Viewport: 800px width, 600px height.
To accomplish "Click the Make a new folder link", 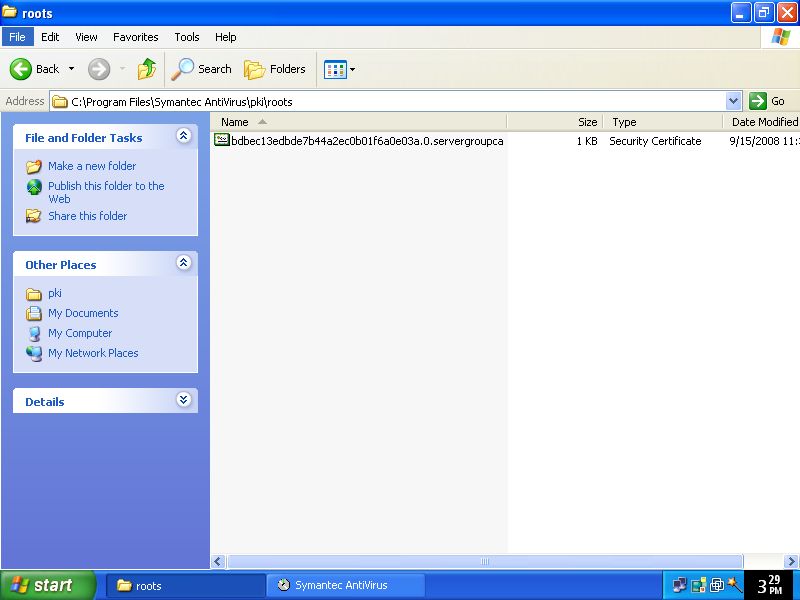I will (92, 166).
